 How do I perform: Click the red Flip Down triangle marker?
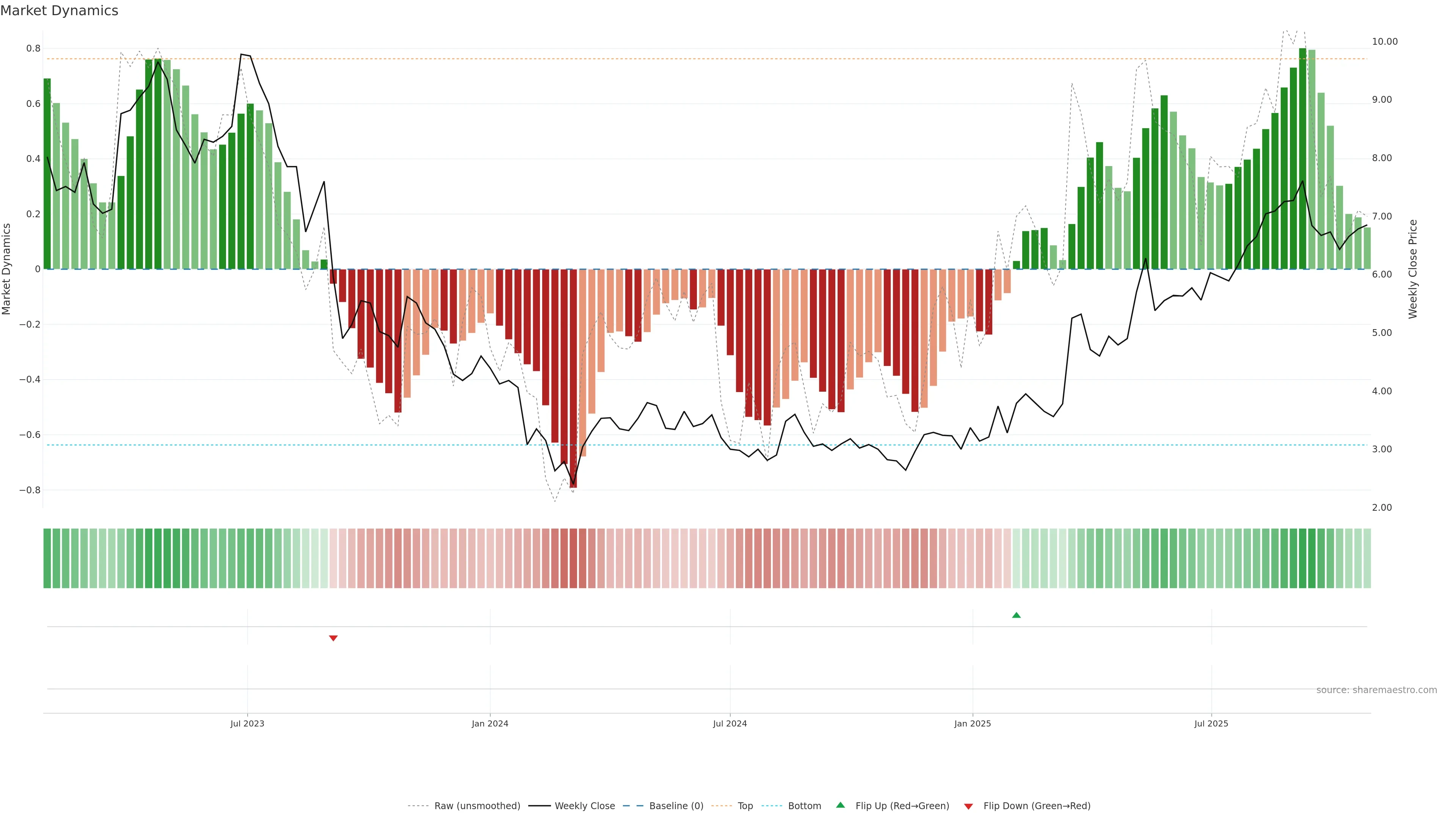tap(333, 638)
